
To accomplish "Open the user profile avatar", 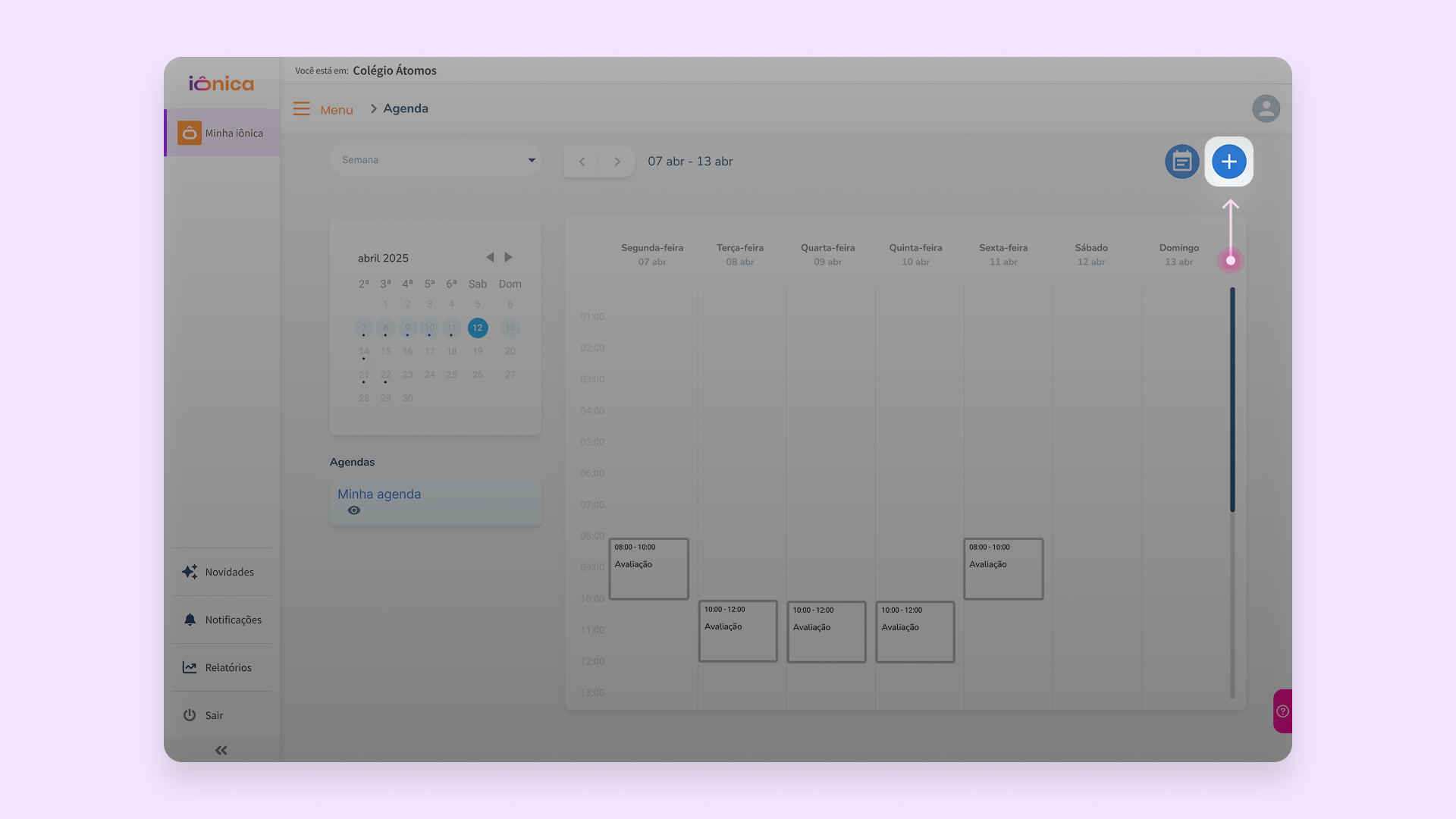I will 1266,108.
